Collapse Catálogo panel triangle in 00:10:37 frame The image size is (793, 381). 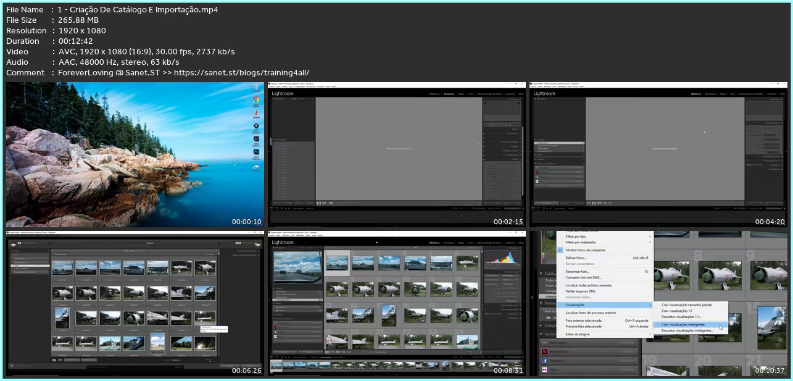click(541, 273)
